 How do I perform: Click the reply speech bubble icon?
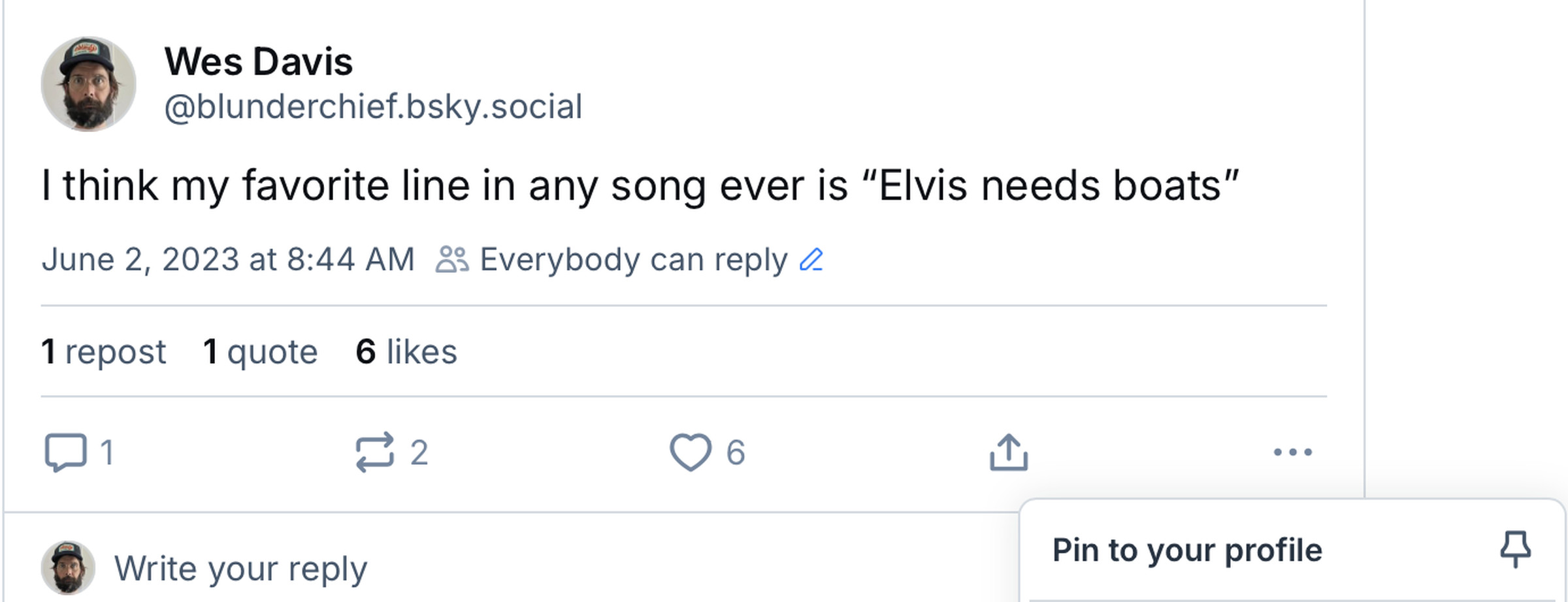tap(65, 452)
